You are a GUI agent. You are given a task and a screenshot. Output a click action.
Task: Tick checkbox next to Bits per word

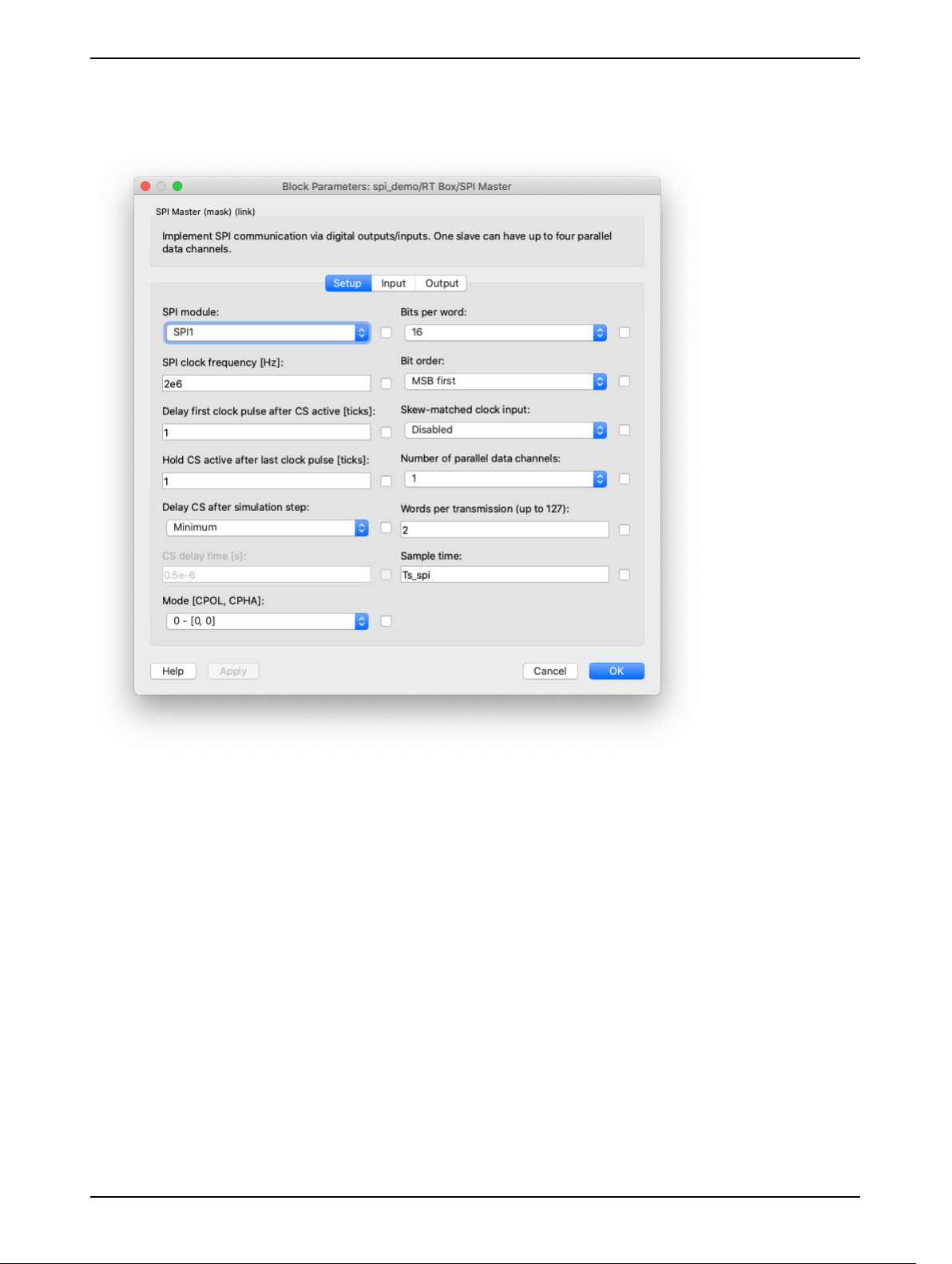(625, 332)
